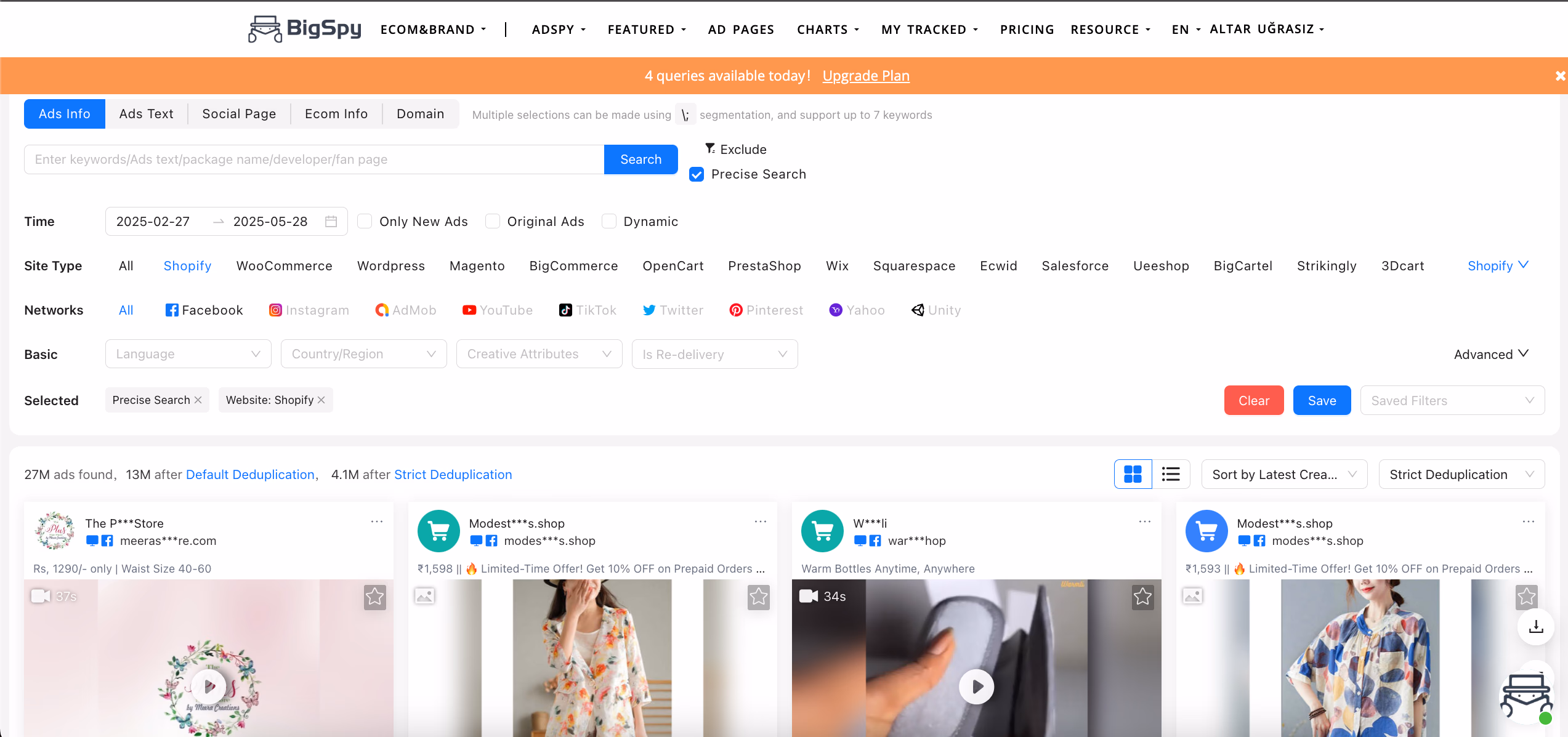Star the W***li warm bottles ad
This screenshot has width=1568, height=737.
click(x=1143, y=597)
